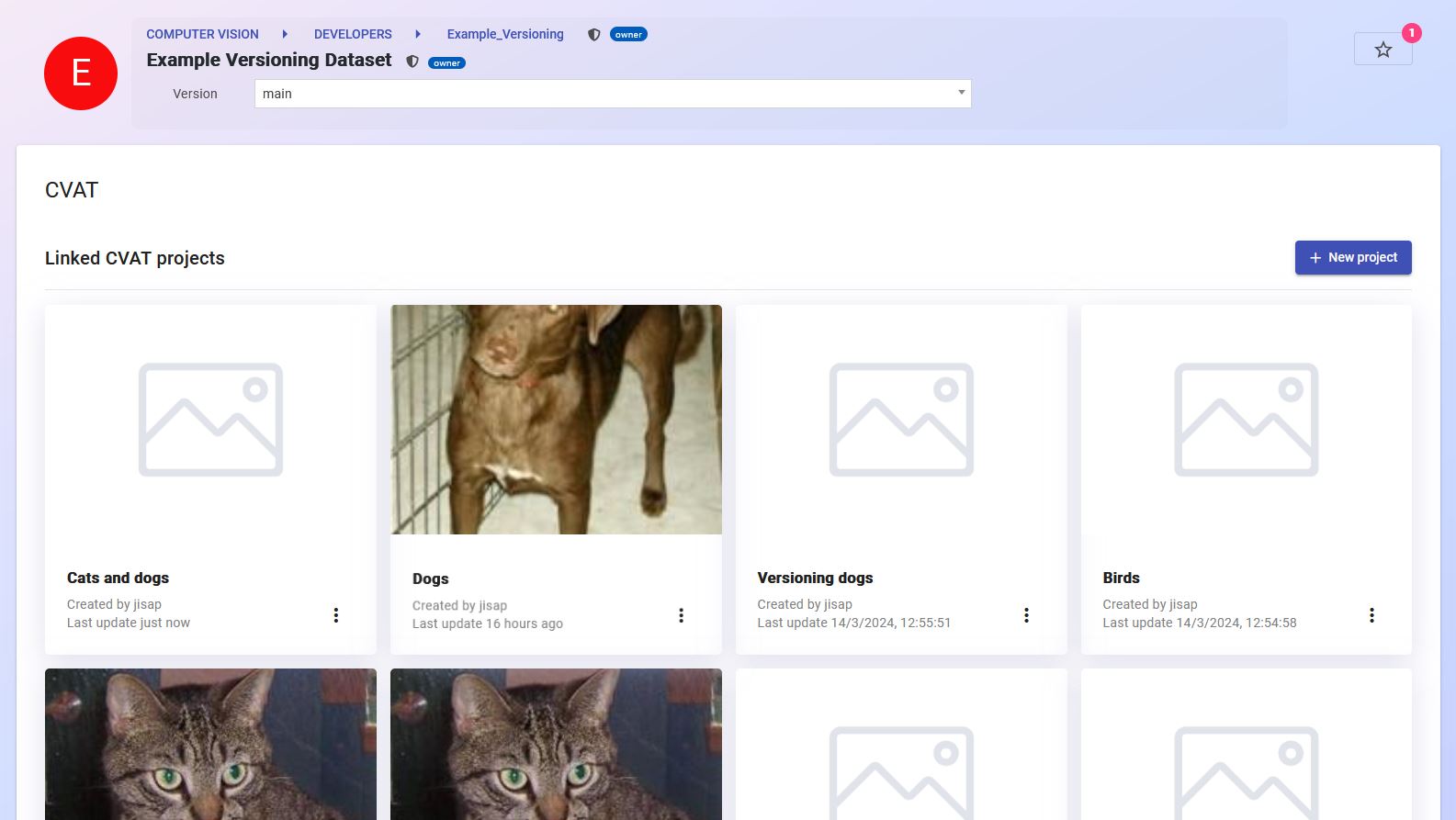
Task: Select the Cats and dogs placeholder thumbnail
Action: [x=210, y=420]
